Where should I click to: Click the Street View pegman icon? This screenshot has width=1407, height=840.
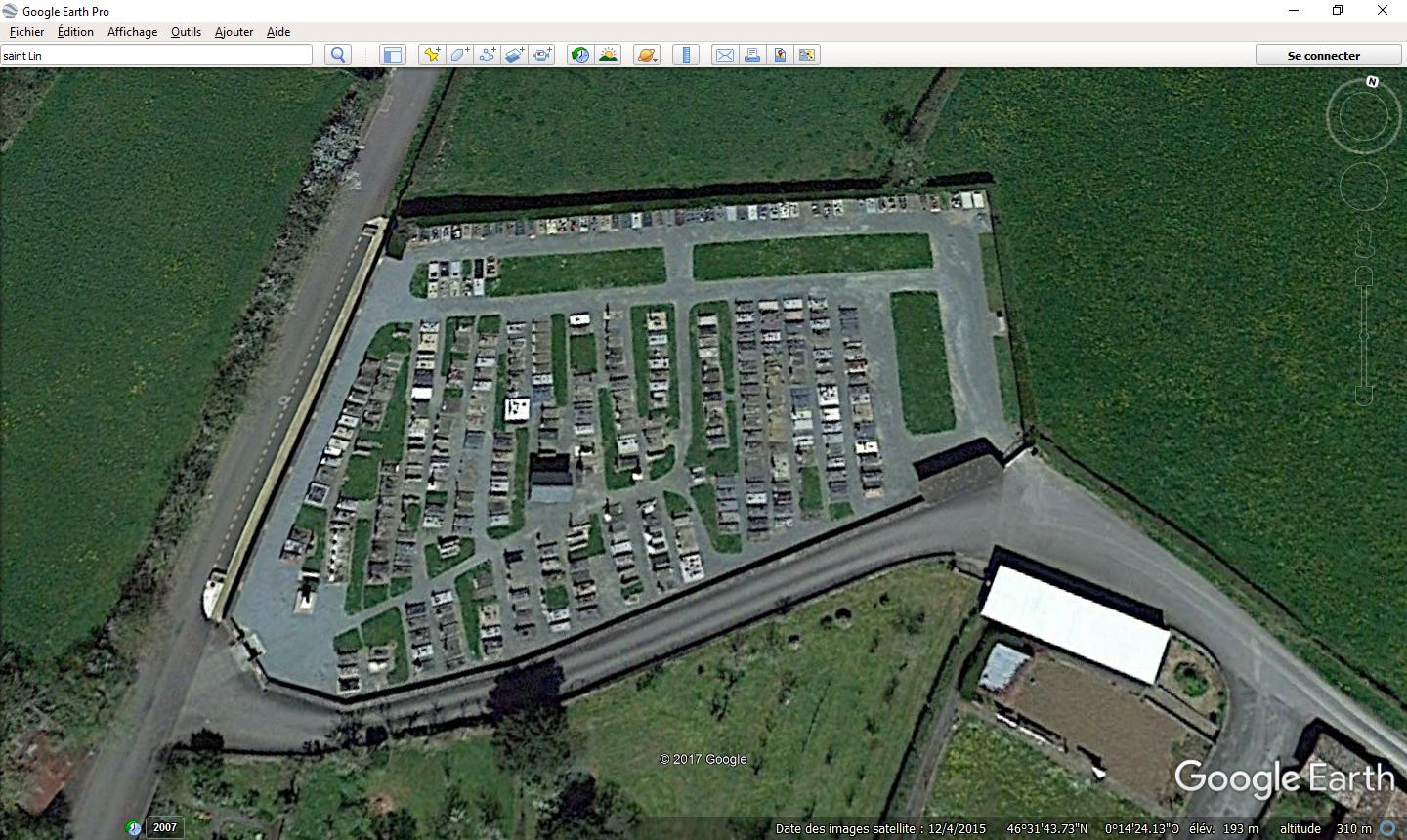click(x=1364, y=240)
